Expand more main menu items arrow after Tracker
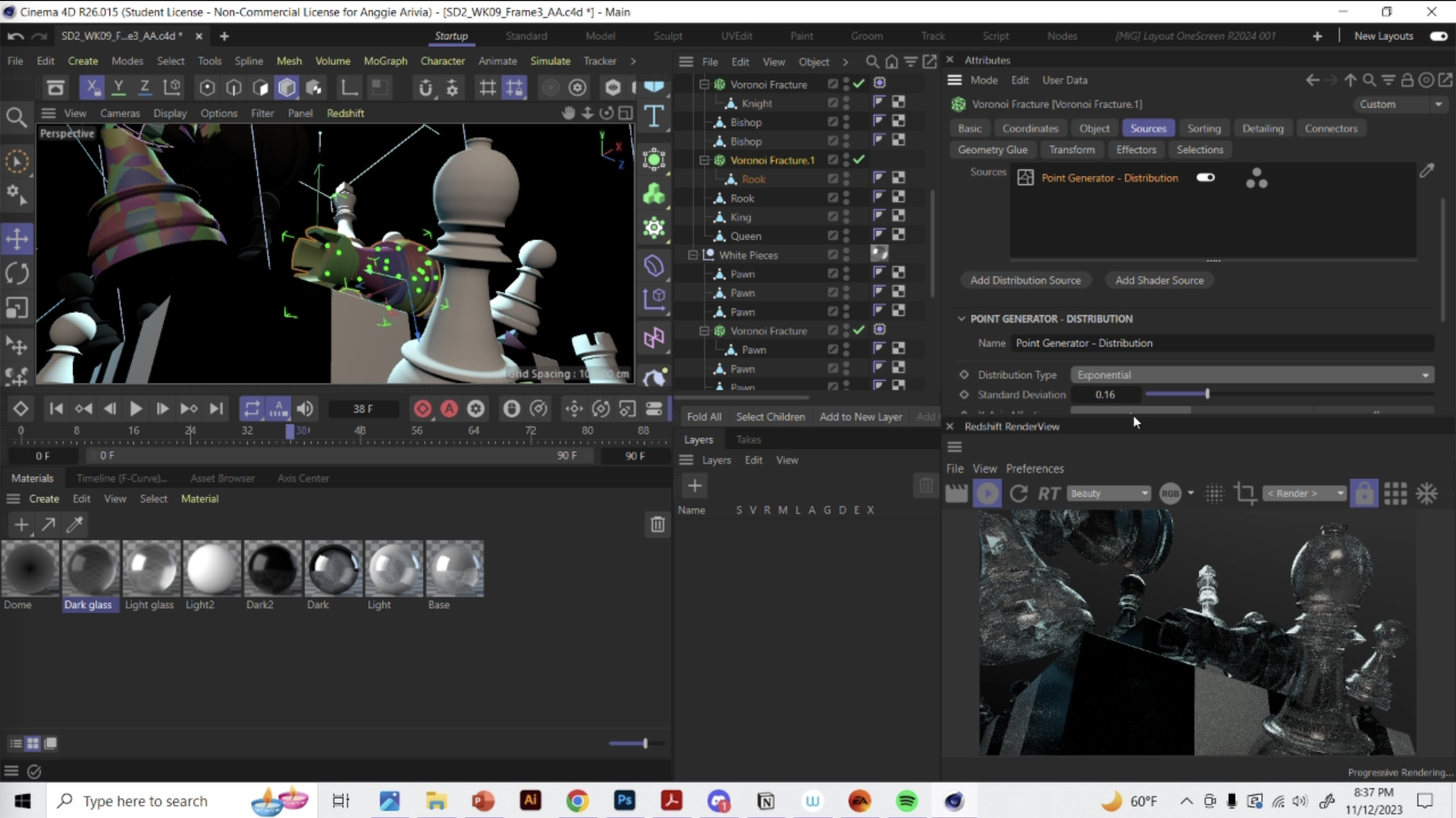 (x=633, y=61)
